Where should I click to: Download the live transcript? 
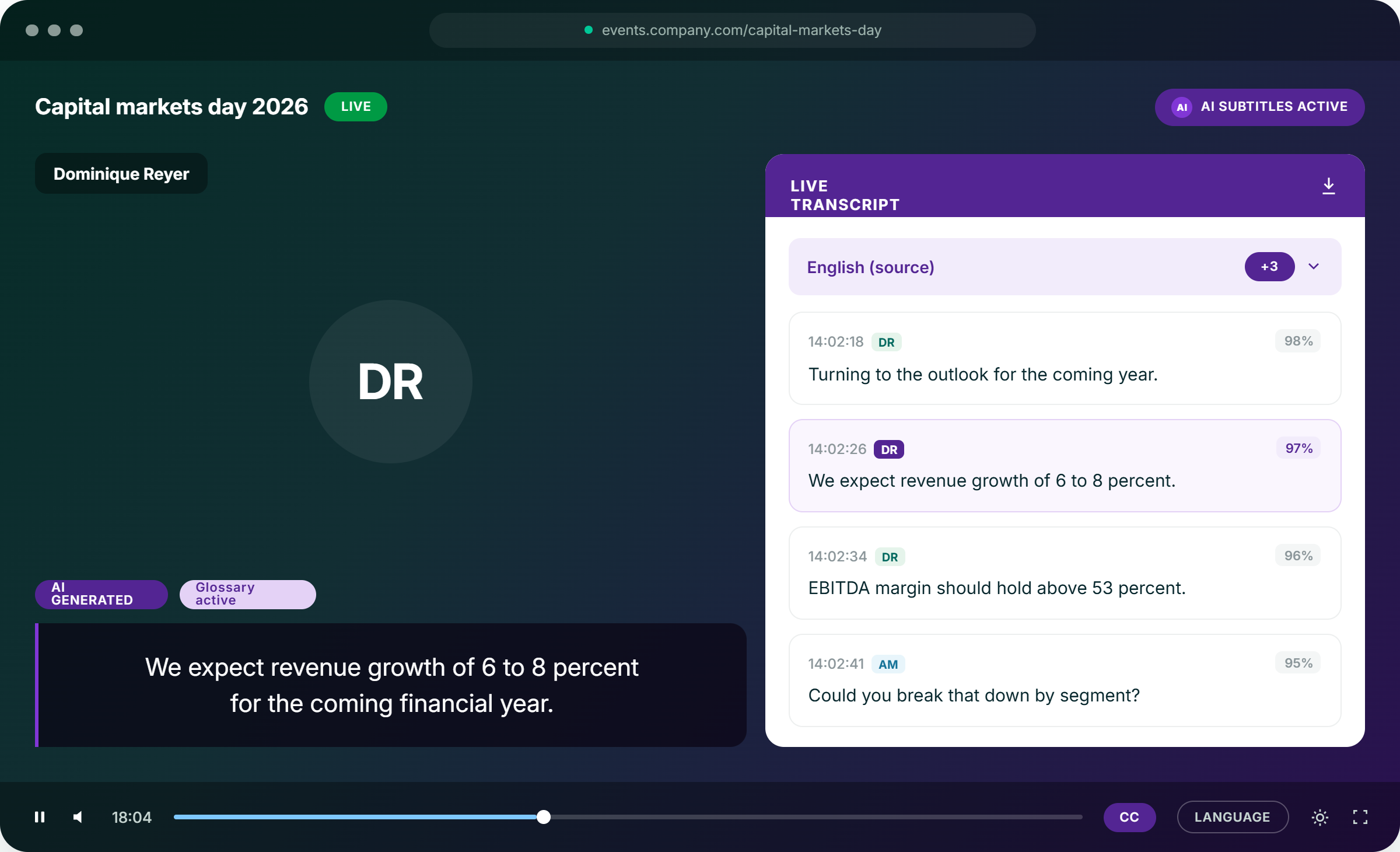point(1329,186)
